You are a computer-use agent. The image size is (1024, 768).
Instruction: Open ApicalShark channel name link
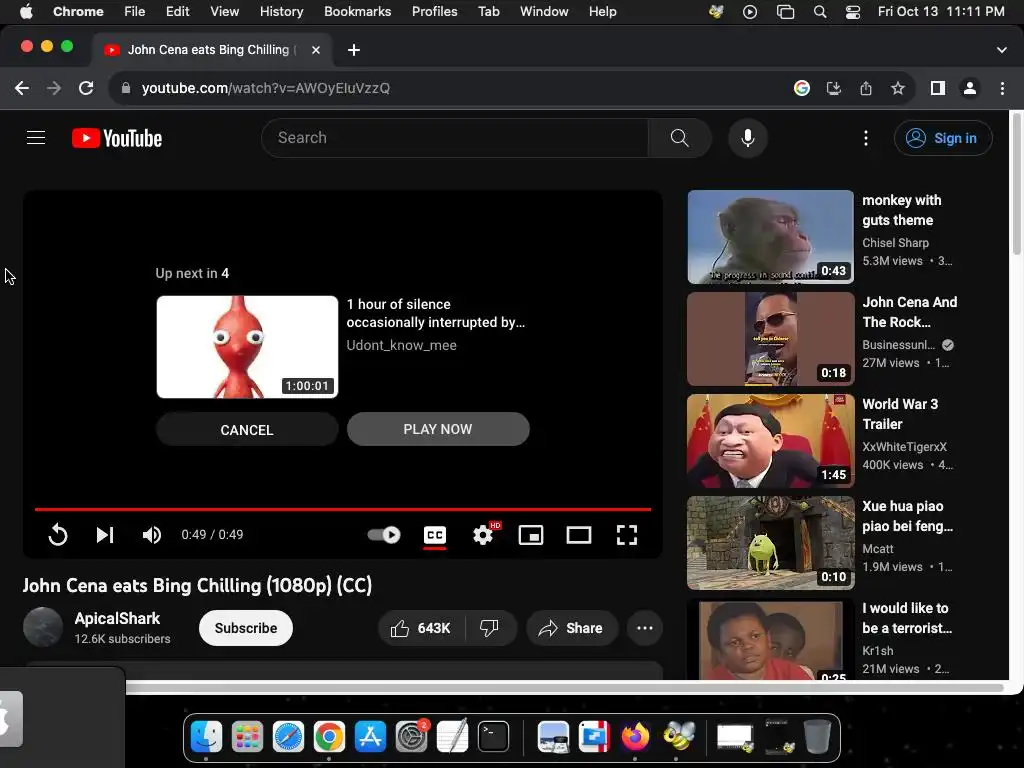(118, 618)
